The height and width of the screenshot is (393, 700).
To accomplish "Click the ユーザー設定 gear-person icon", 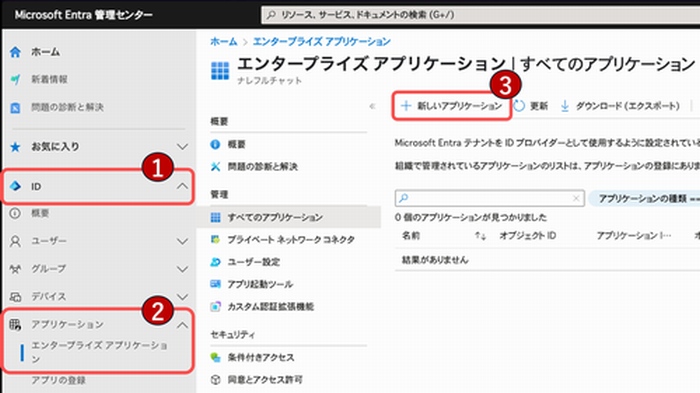I will click(215, 262).
